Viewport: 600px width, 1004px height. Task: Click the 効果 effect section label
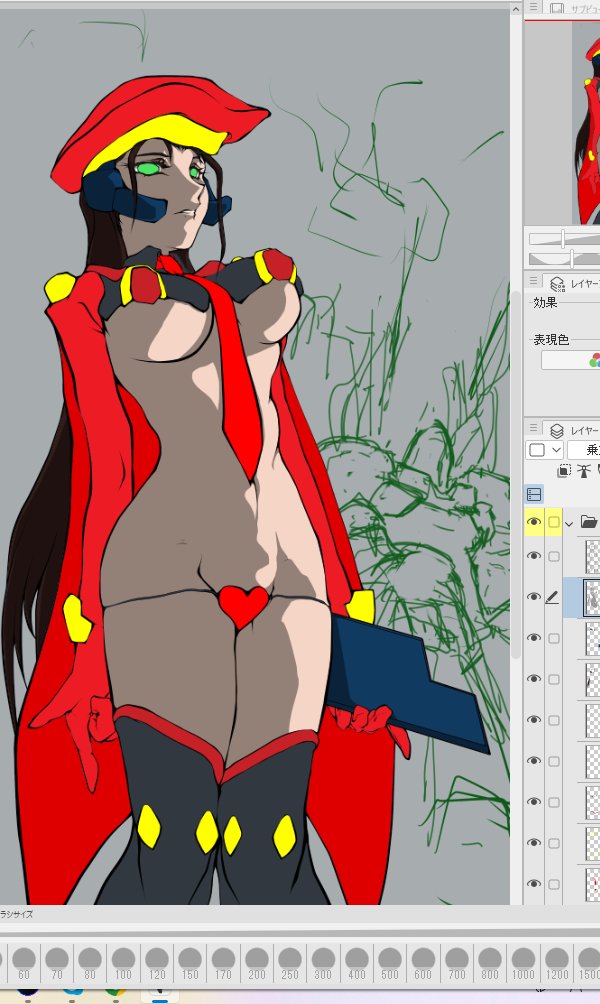545,302
